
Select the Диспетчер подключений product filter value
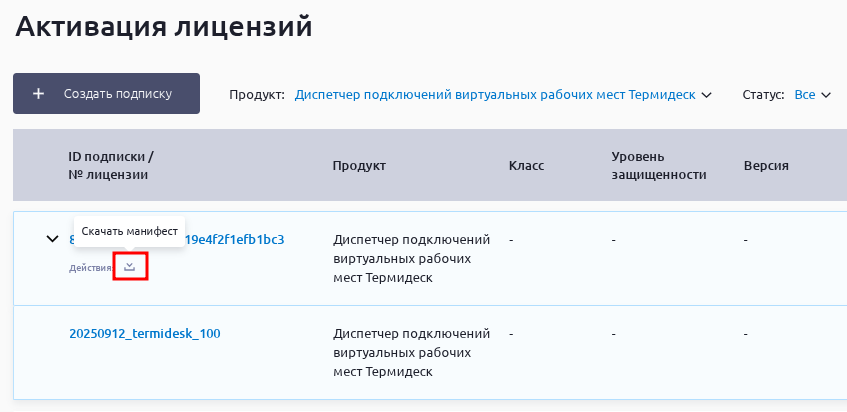(x=495, y=94)
